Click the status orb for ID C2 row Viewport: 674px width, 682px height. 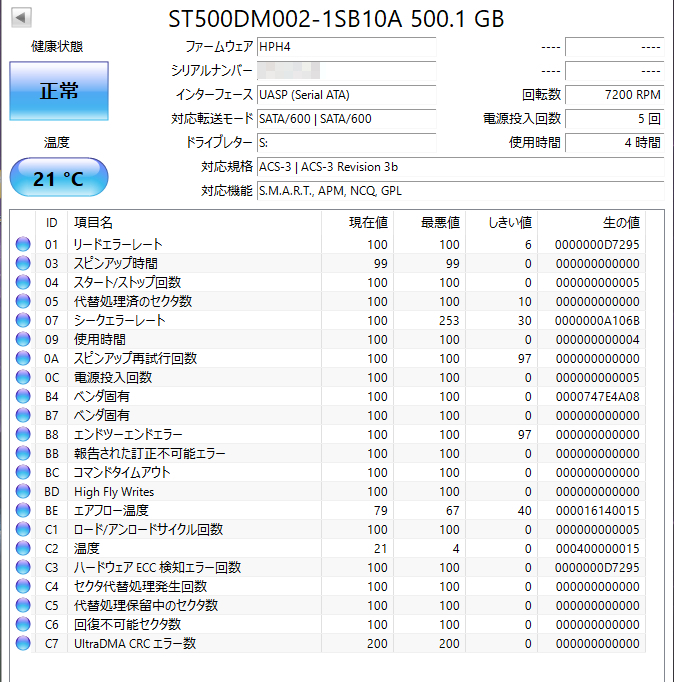click(x=23, y=548)
